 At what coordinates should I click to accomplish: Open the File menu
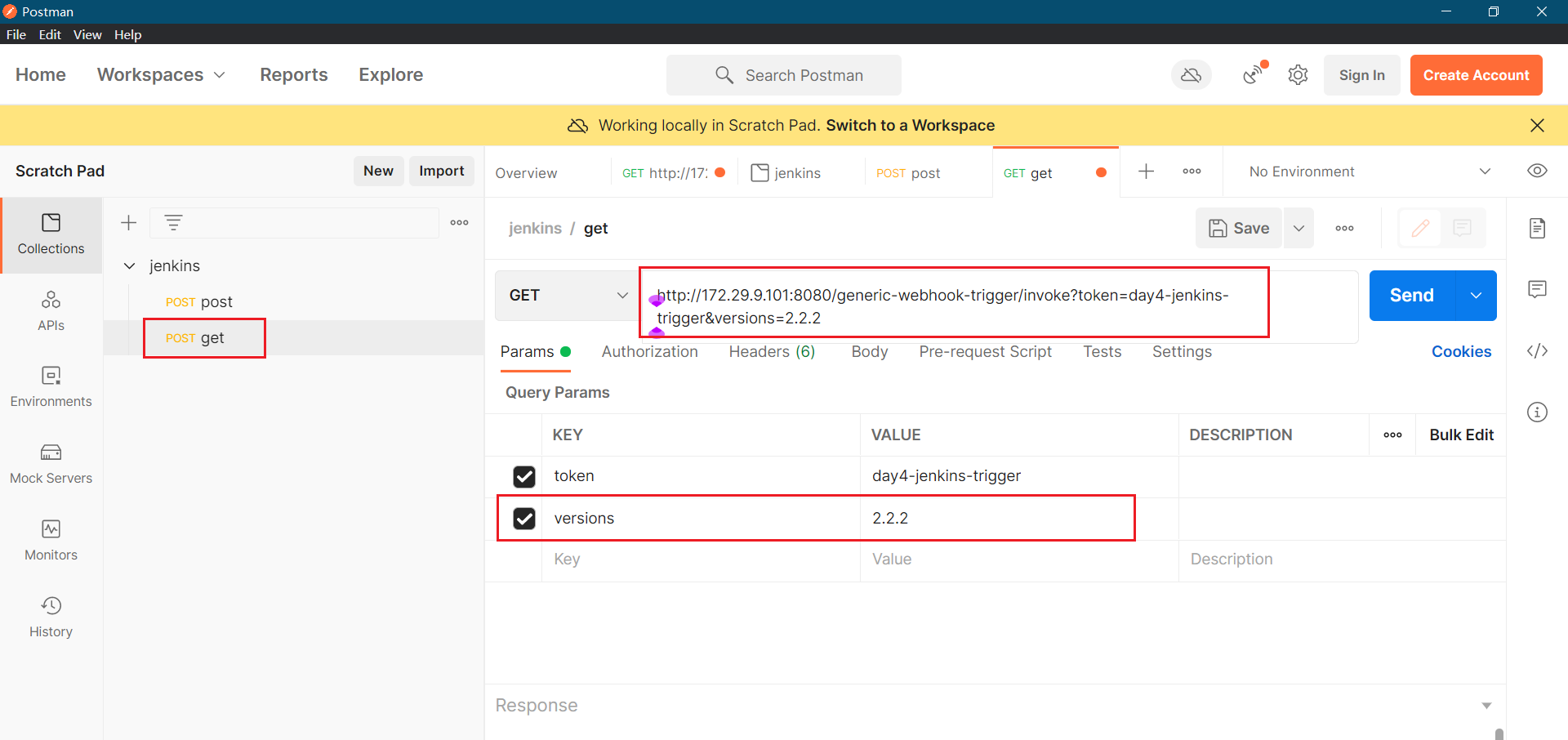tap(16, 34)
